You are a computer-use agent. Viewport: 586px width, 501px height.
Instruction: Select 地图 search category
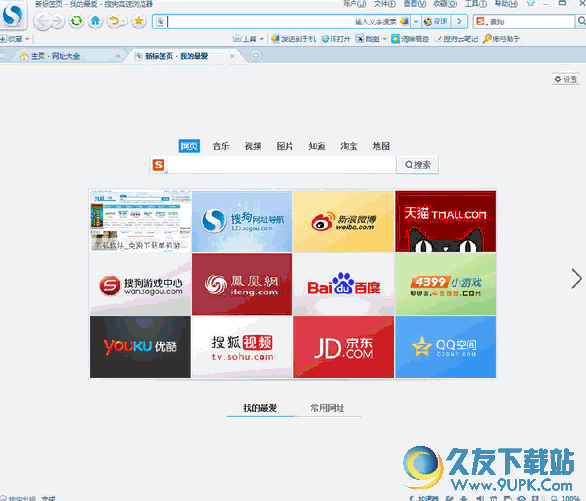click(381, 146)
